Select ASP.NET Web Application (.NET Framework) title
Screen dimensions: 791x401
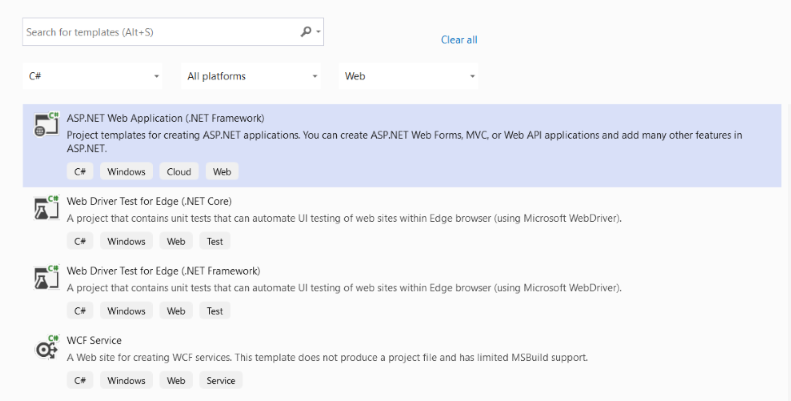(165, 118)
